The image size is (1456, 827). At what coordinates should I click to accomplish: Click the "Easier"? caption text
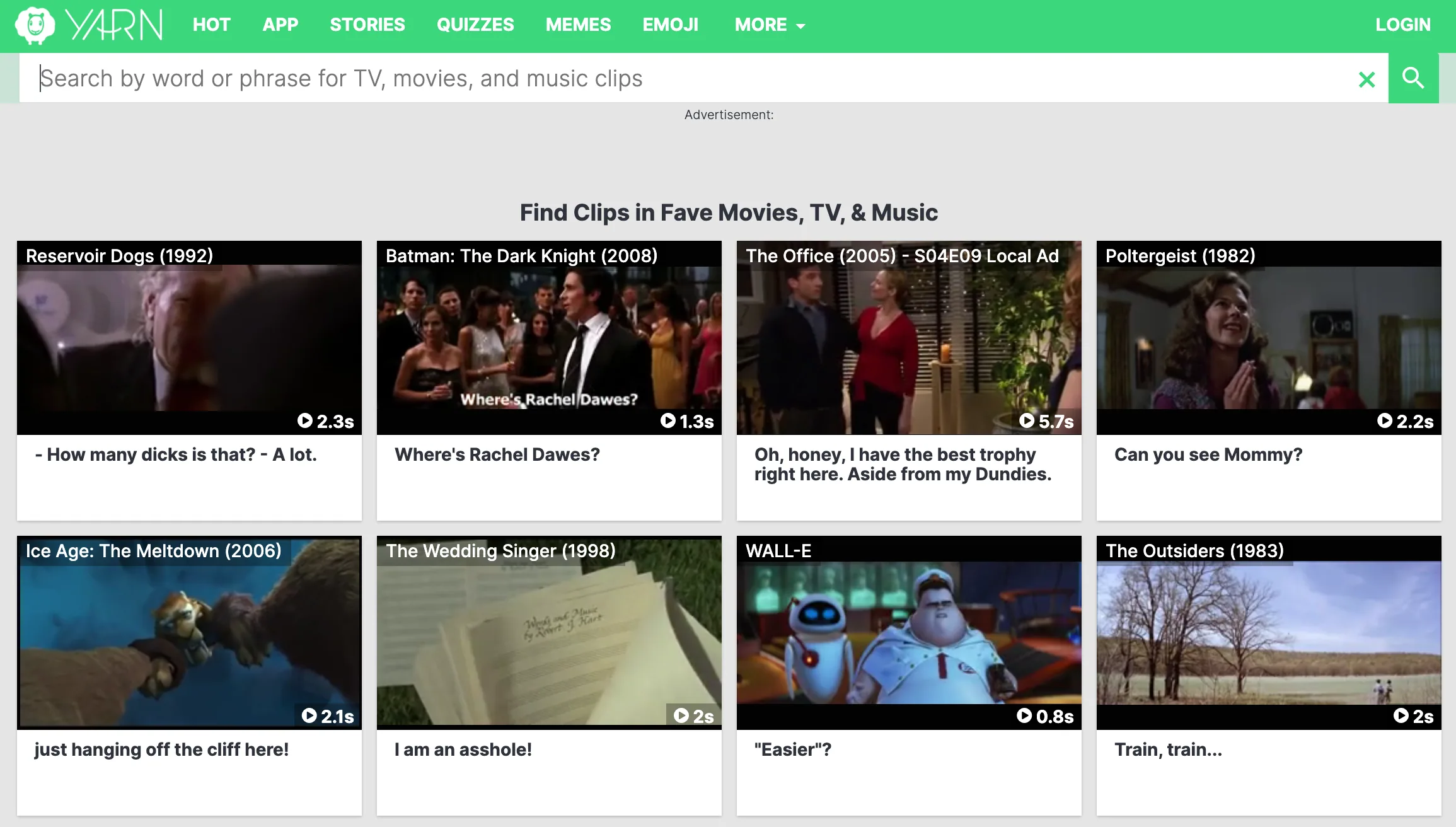793,749
